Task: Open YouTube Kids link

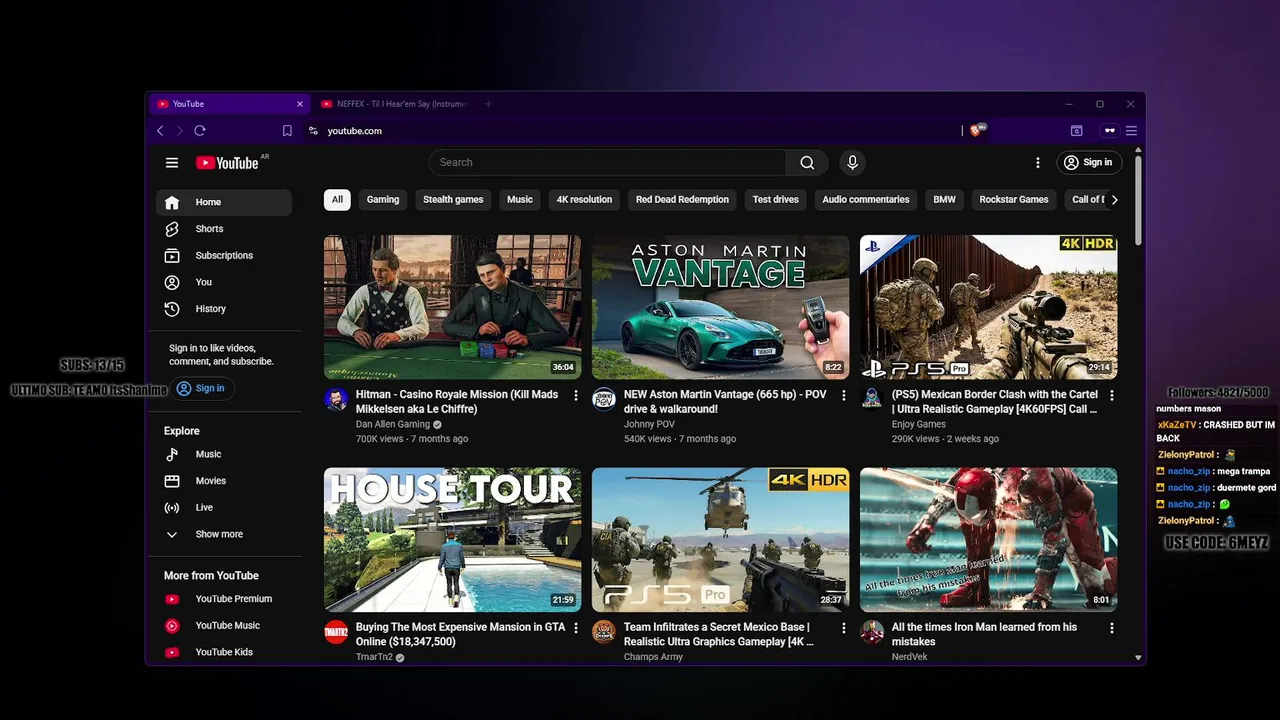Action: (224, 652)
